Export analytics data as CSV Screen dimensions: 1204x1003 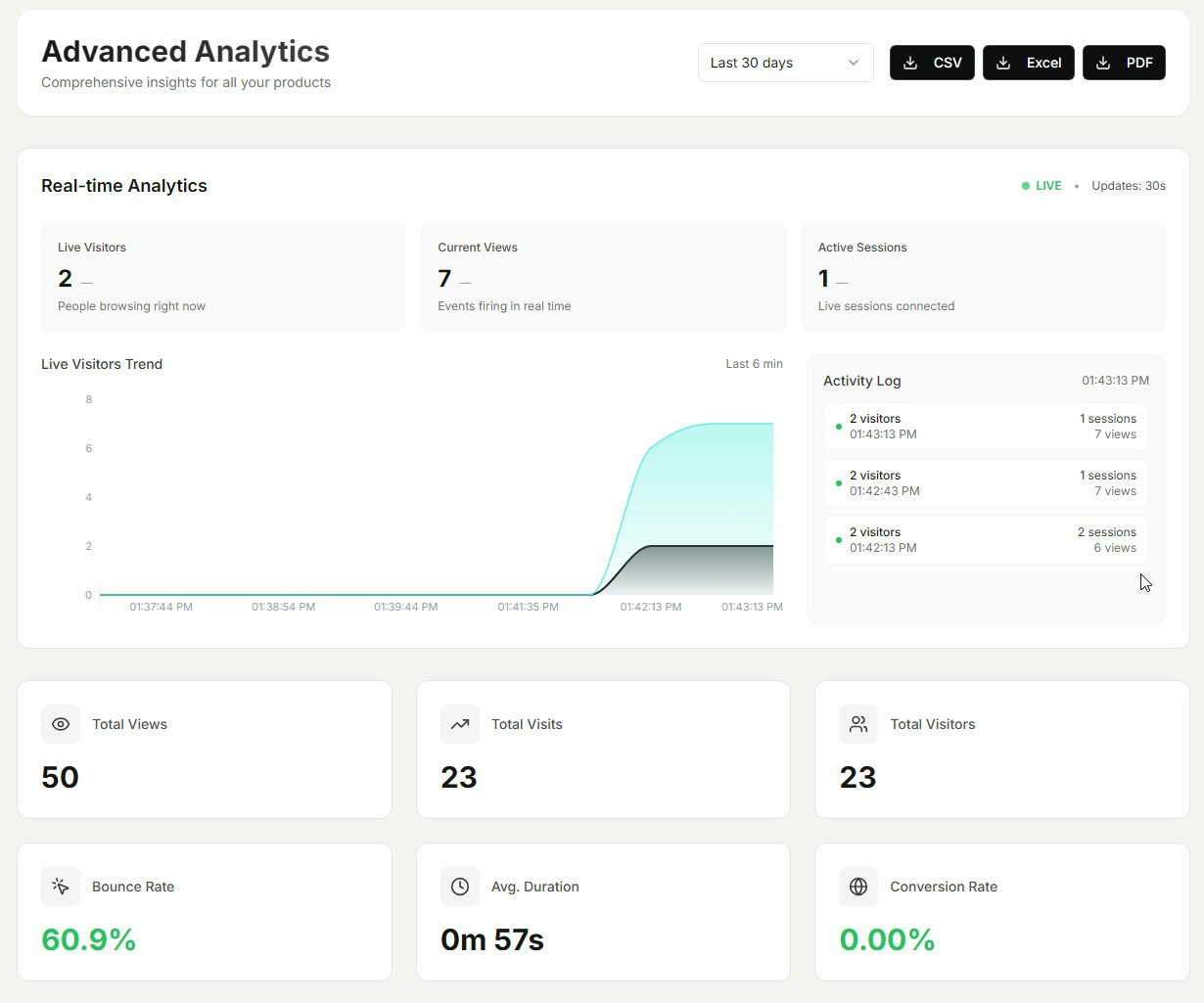(931, 62)
